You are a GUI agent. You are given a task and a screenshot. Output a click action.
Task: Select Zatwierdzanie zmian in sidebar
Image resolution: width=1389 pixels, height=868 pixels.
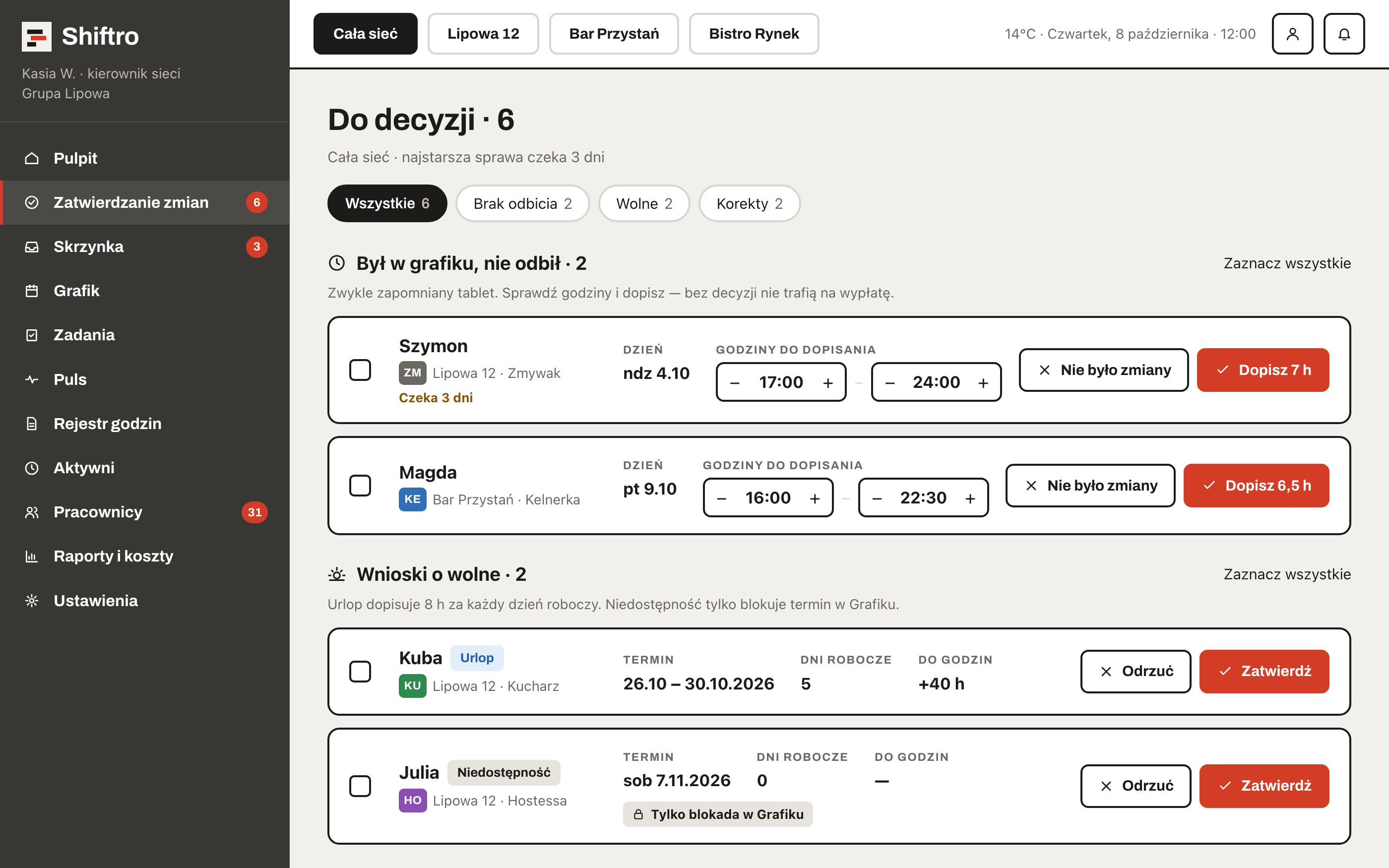(145, 202)
